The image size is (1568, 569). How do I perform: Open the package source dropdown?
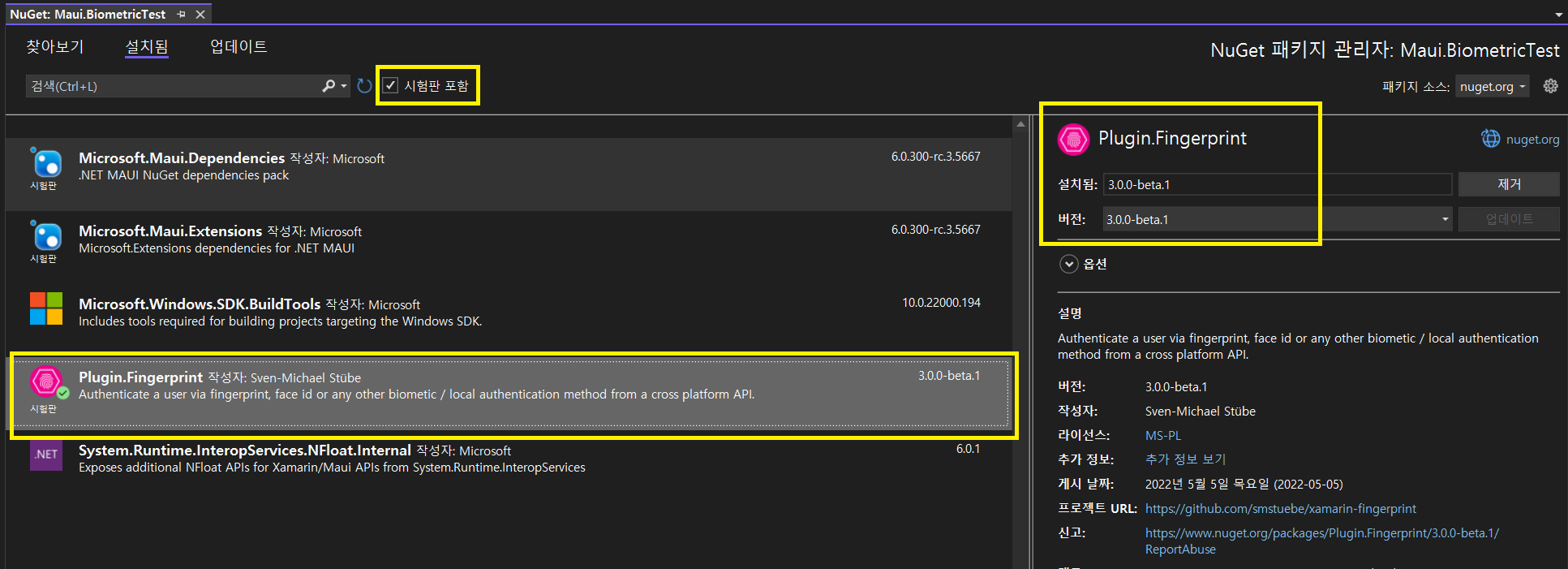coord(1492,86)
